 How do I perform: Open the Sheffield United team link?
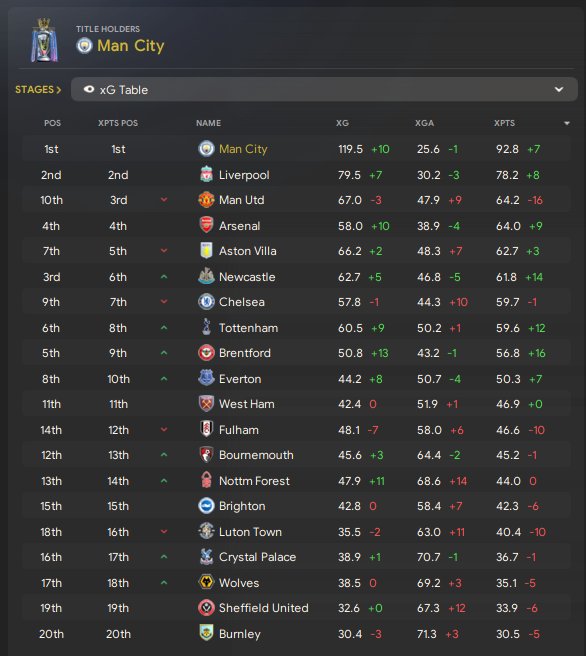pyautogui.click(x=264, y=607)
